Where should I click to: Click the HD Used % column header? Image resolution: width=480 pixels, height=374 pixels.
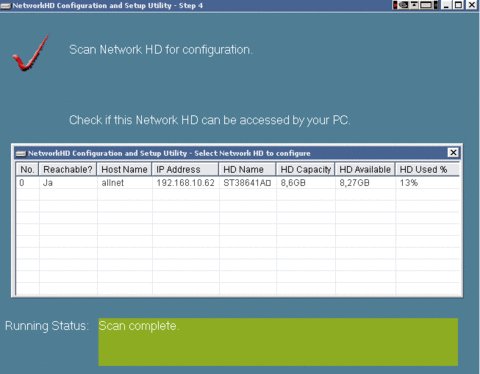tap(427, 169)
